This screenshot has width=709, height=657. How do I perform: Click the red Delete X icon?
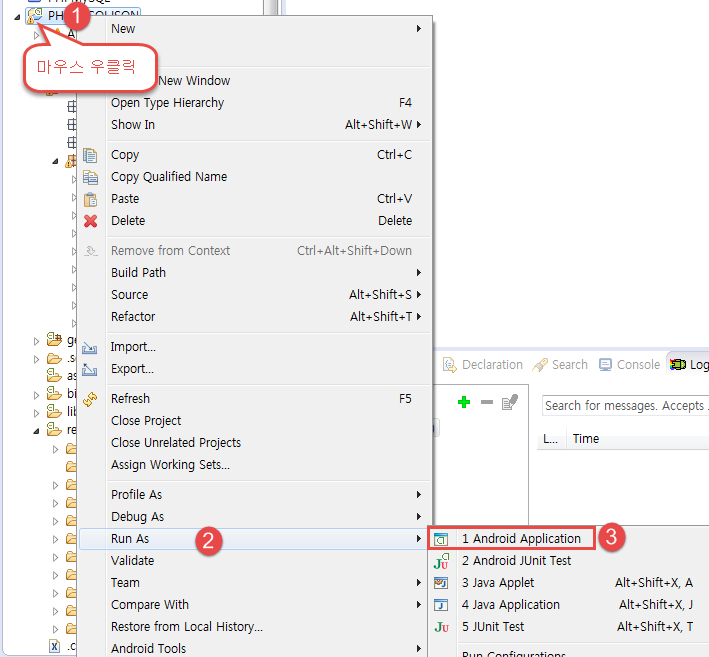90,221
